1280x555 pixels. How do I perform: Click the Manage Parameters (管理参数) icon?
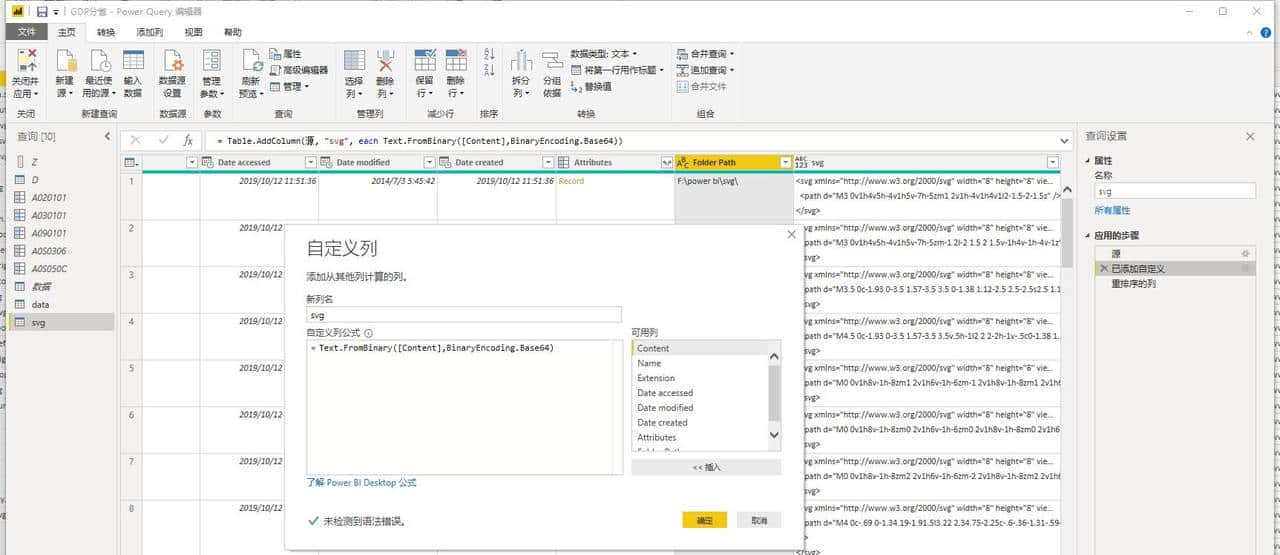click(x=211, y=60)
